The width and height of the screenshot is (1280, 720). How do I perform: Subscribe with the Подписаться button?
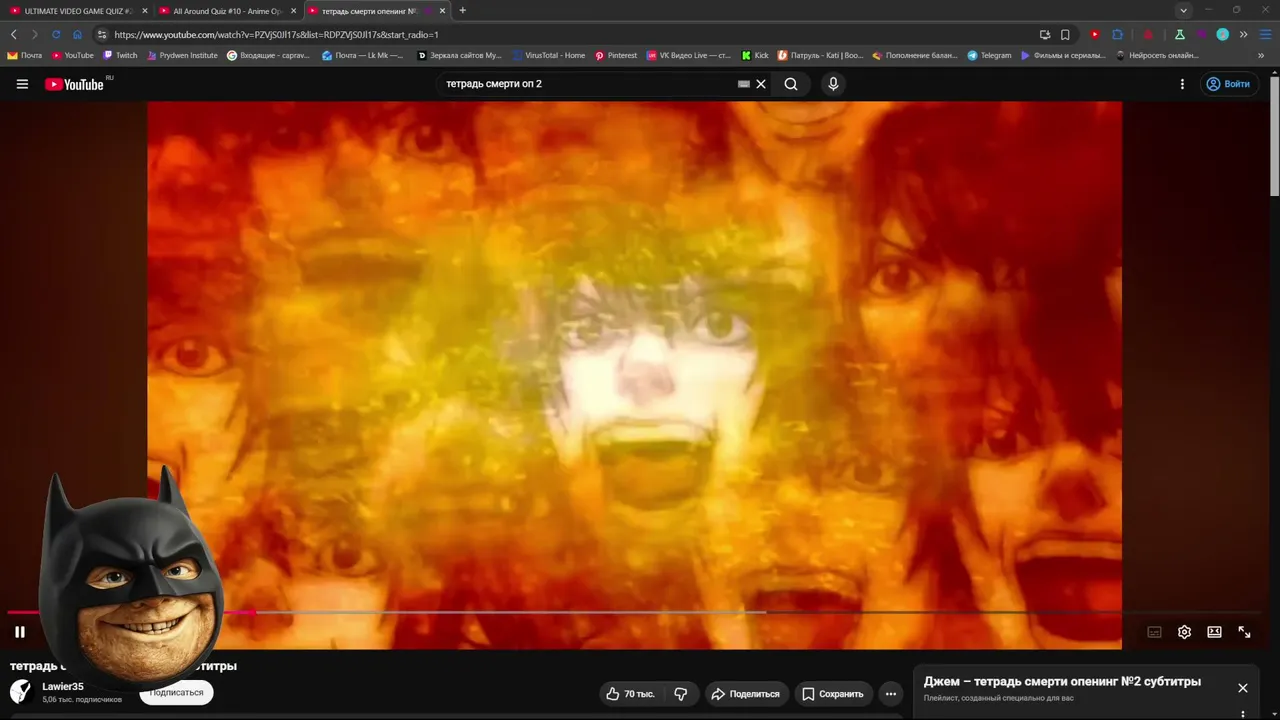pyautogui.click(x=177, y=692)
